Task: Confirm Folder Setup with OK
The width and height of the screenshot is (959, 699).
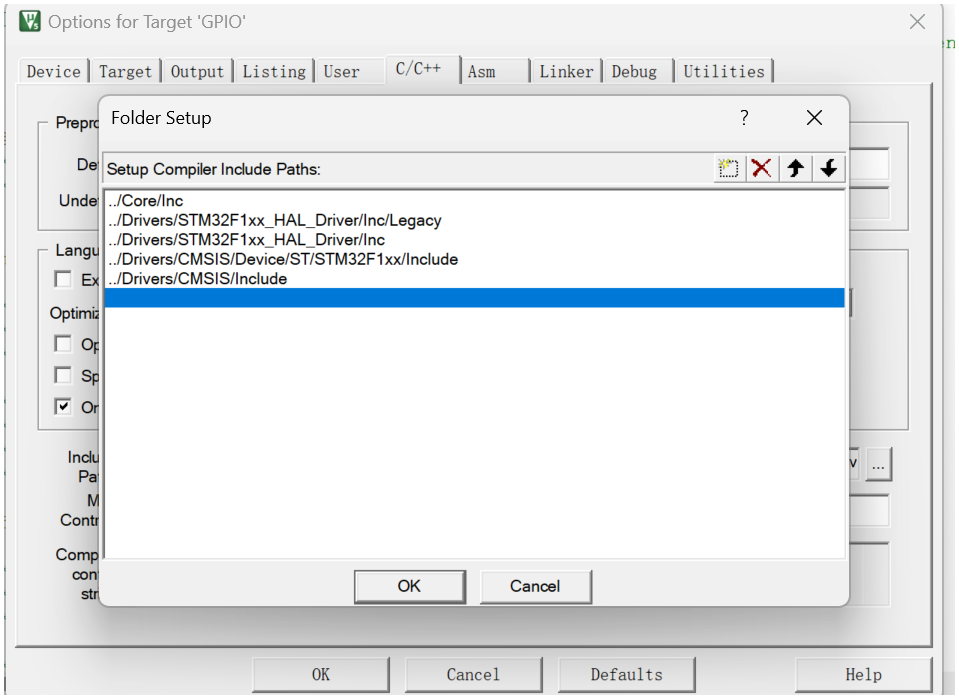Action: (x=409, y=586)
